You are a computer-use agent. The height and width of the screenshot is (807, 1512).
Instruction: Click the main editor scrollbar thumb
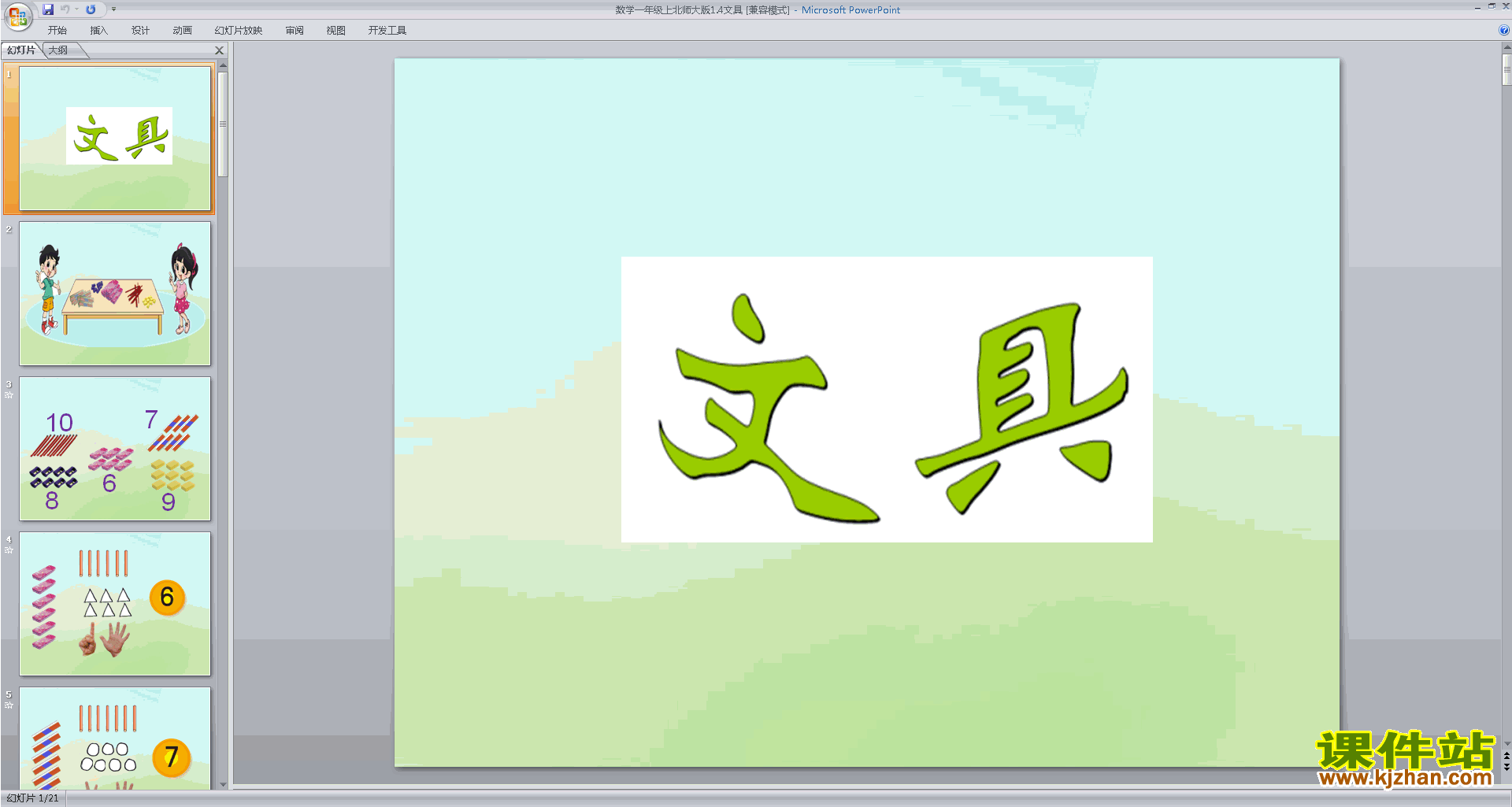pyautogui.click(x=1506, y=70)
